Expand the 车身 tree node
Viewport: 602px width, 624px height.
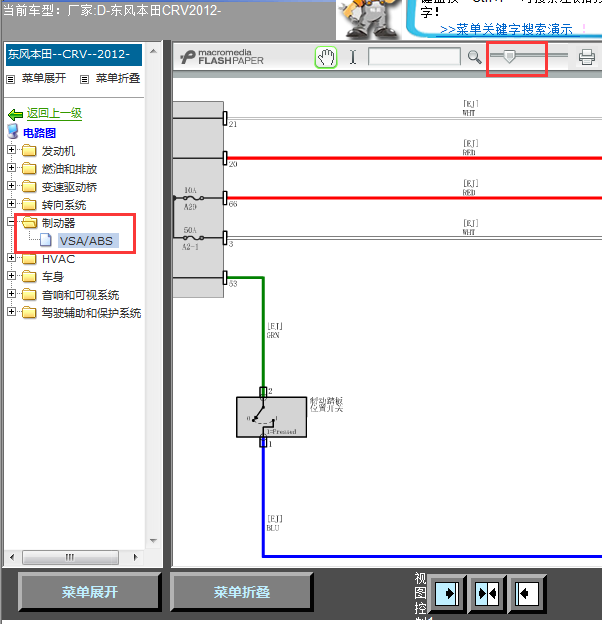(12, 275)
